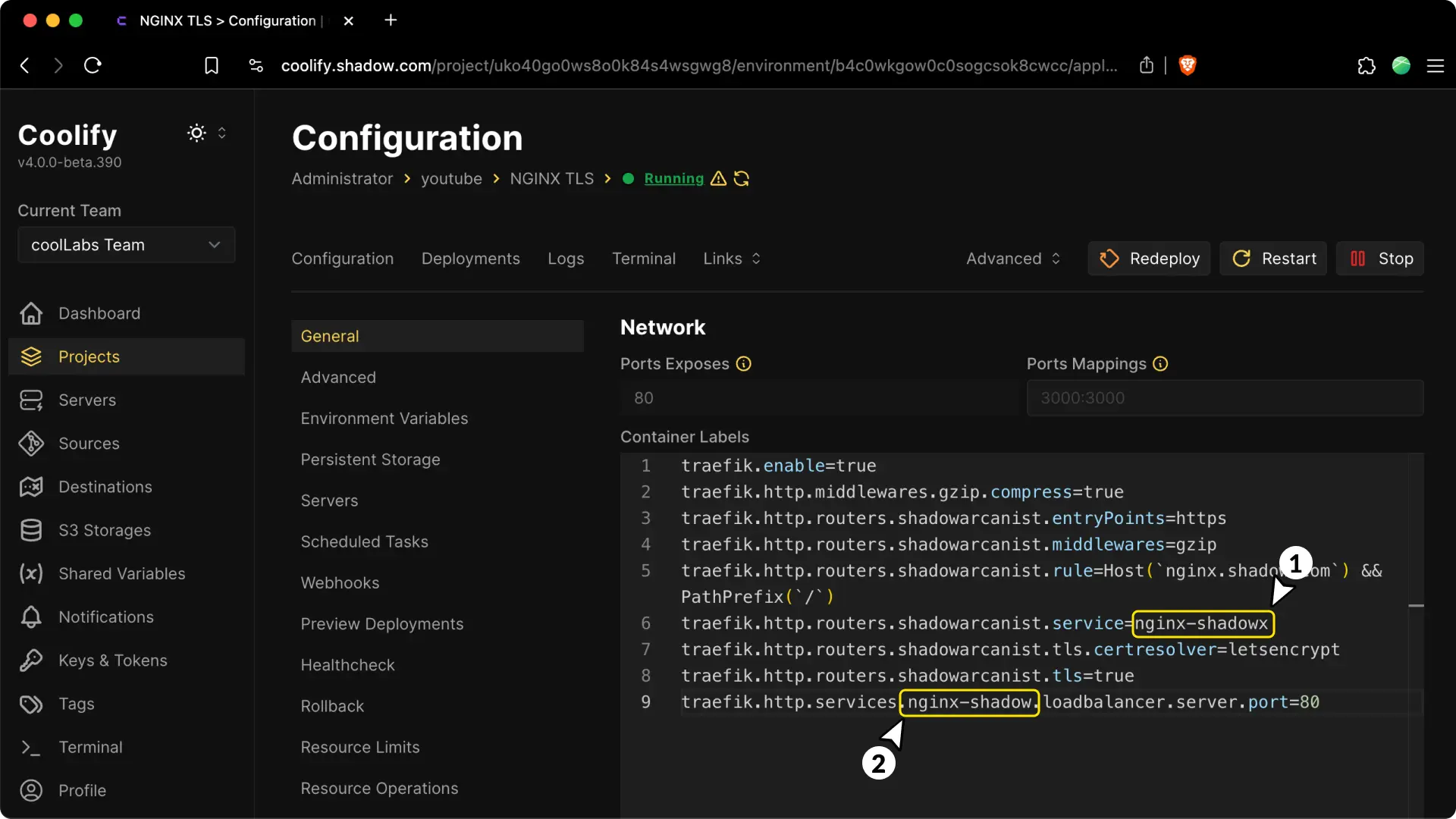Image resolution: width=1456 pixels, height=819 pixels.
Task: Click the warning triangle next to Running
Action: tap(718, 178)
